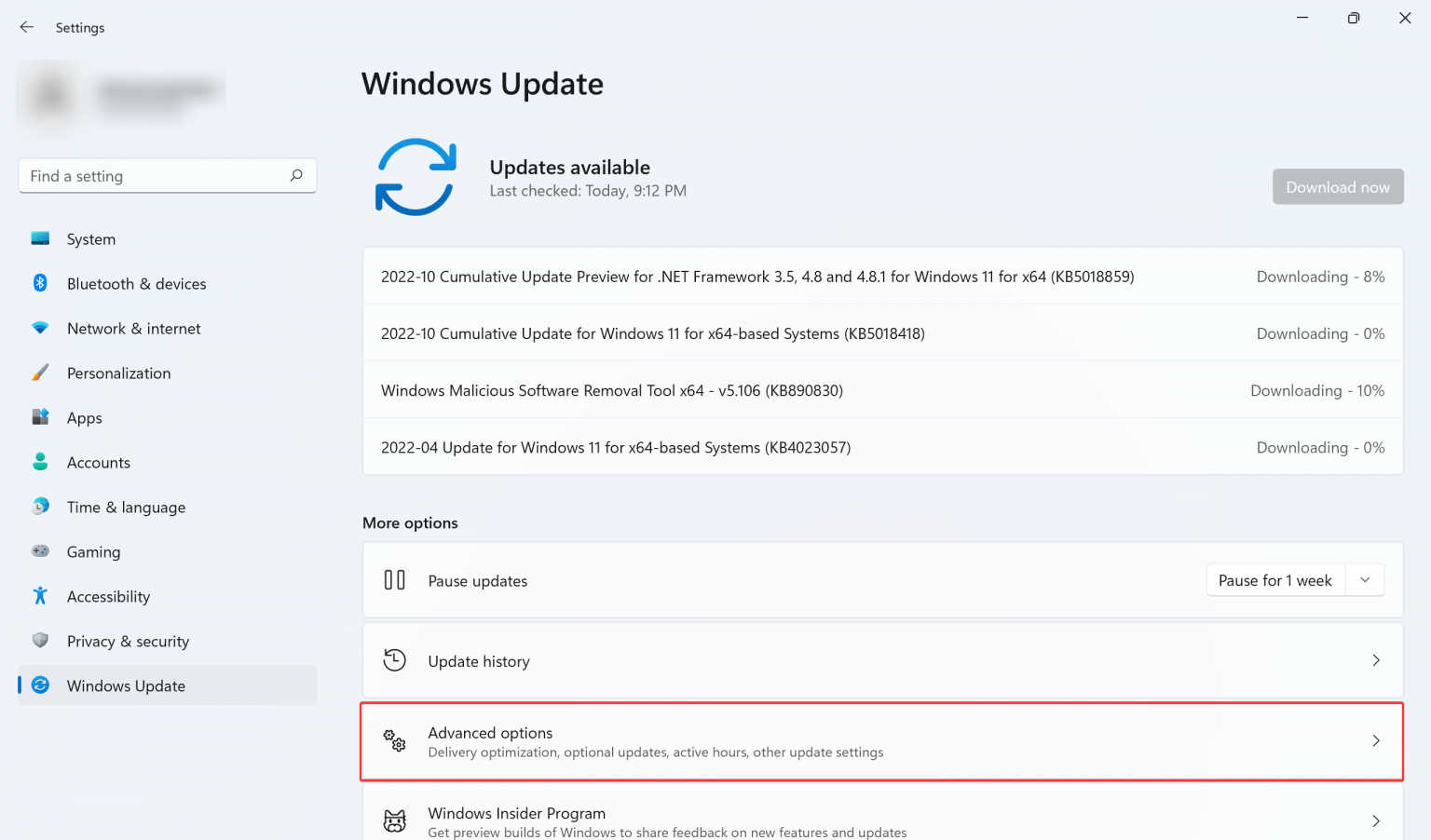Click the Accounts person icon
This screenshot has width=1431, height=840.
click(40, 462)
